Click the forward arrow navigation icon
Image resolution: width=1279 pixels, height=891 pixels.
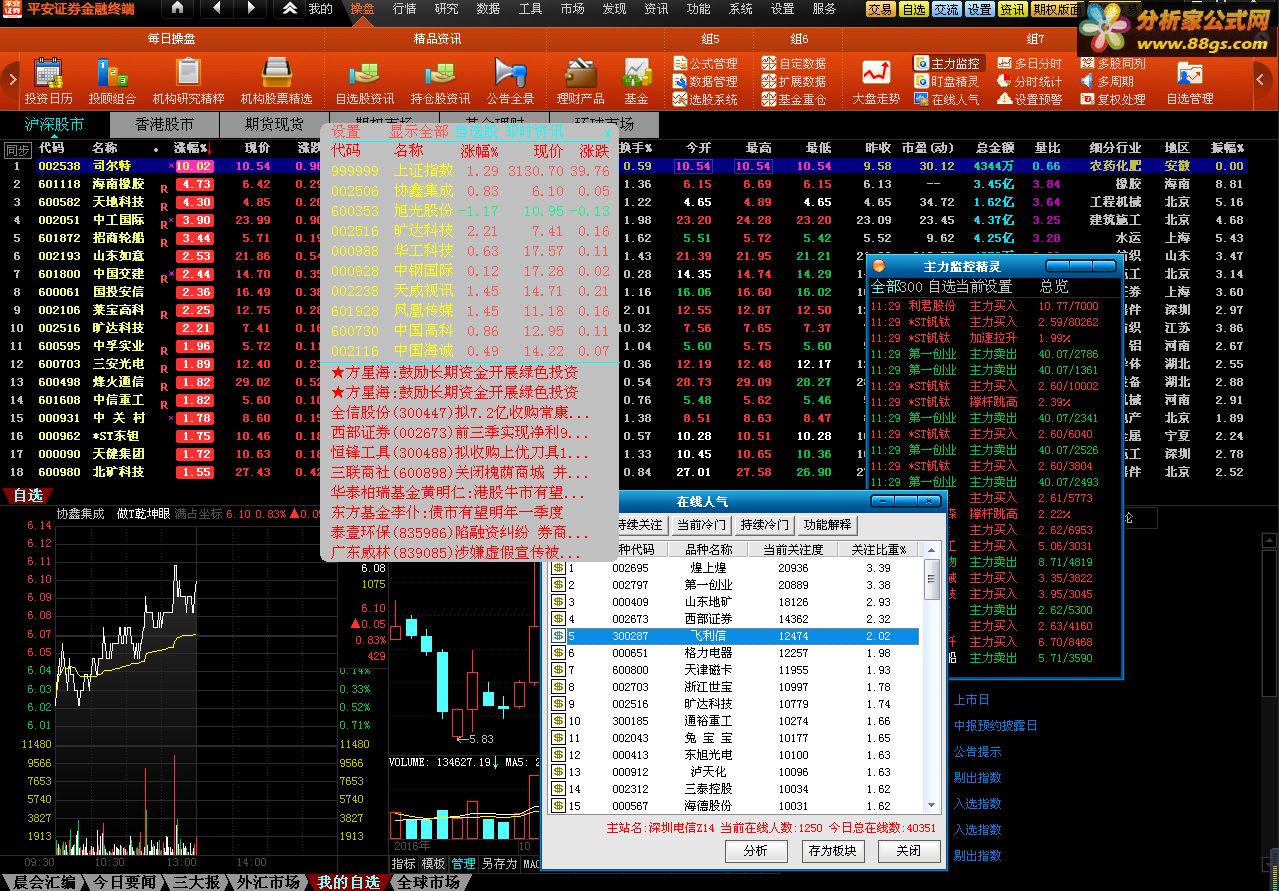click(250, 9)
